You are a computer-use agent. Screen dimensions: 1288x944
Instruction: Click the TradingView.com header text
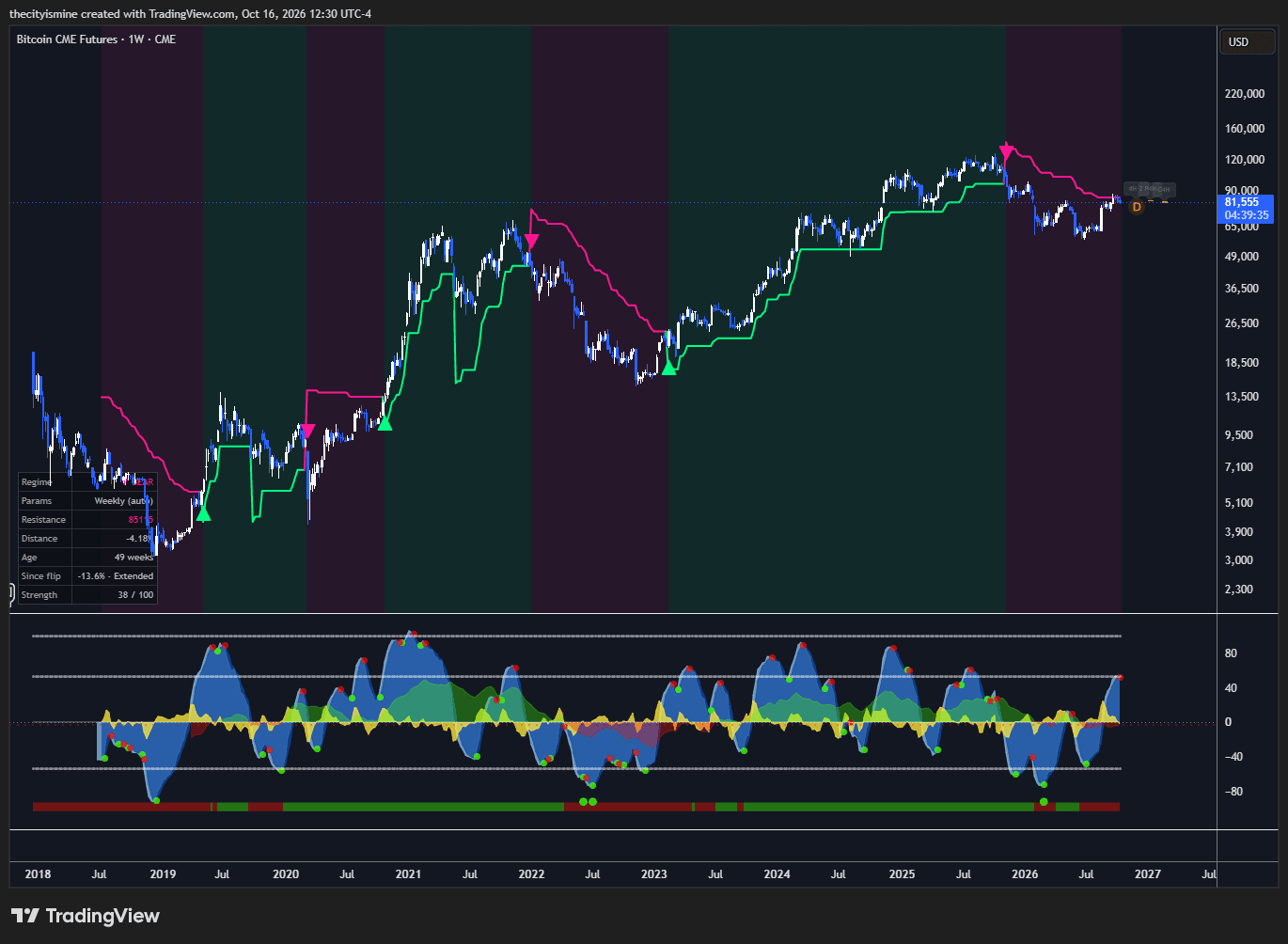(x=192, y=13)
